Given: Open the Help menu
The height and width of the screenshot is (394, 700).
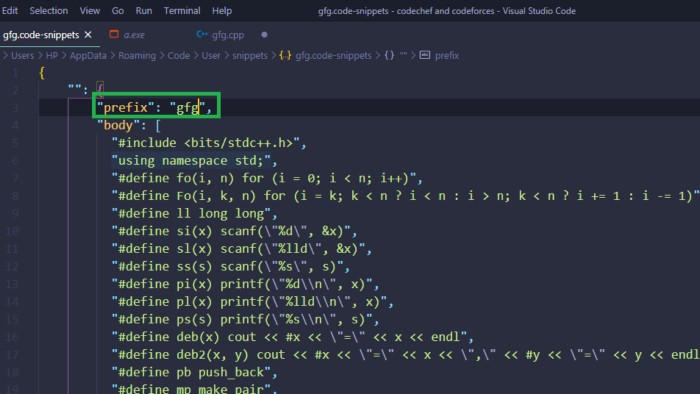Looking at the screenshot, I should [x=222, y=11].
